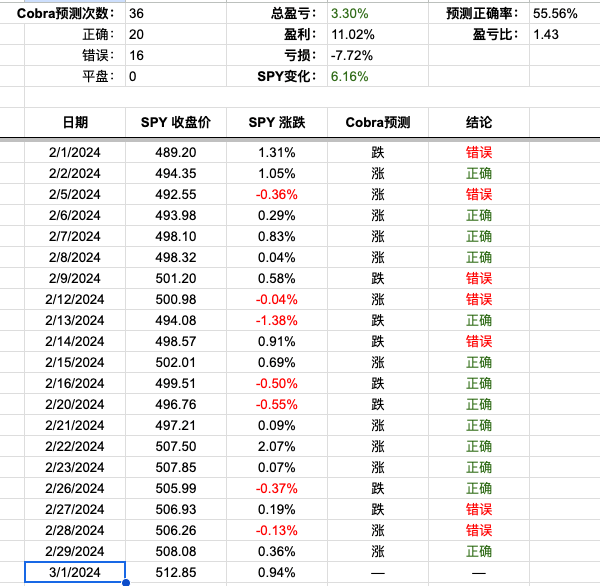Screen dimensions: 600x586
Task: Select the 正确 result for 2/22/2024
Action: tap(479, 446)
